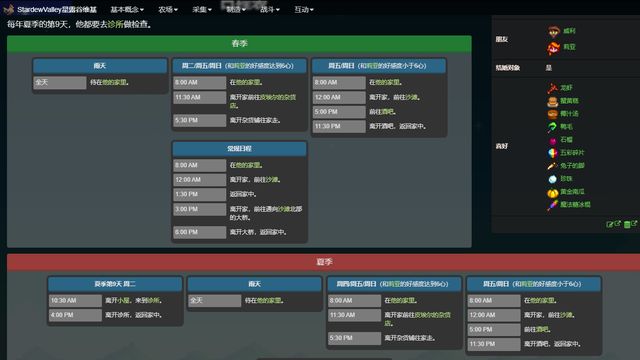Follow the 诊所 link in the top sentence
The width and height of the screenshot is (640, 360).
click(x=115, y=24)
